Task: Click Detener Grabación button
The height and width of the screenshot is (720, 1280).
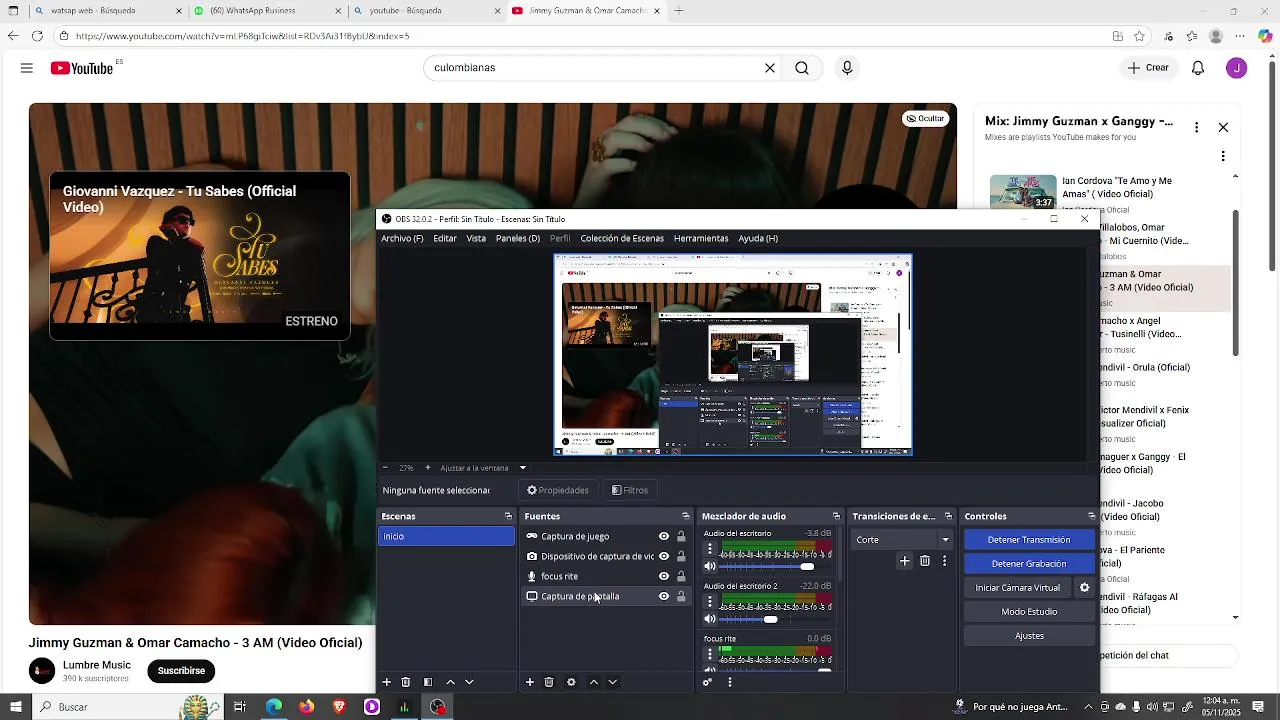Action: pos(1029,564)
